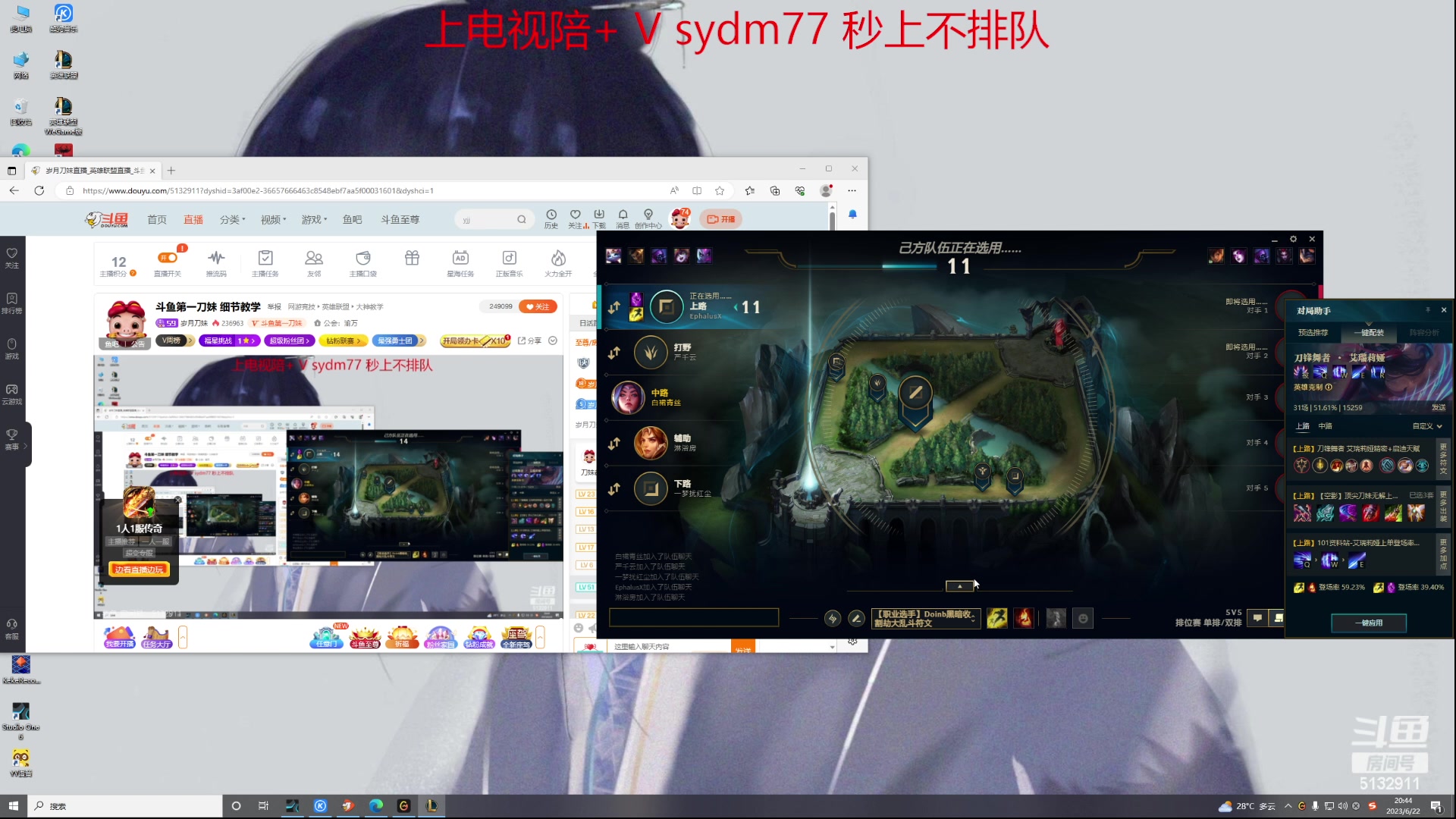Open 直播 in Douyu navigation
The width and height of the screenshot is (1456, 819).
tap(193, 220)
